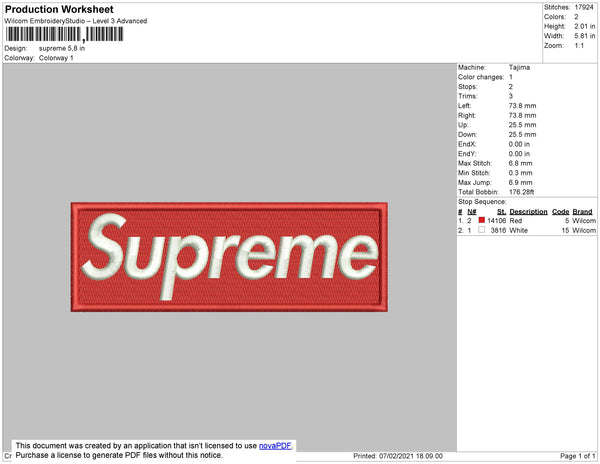Viewport: 600px width, 464px height.
Task: Click the design name 'supreme 5,8 in'
Action: click(62, 49)
